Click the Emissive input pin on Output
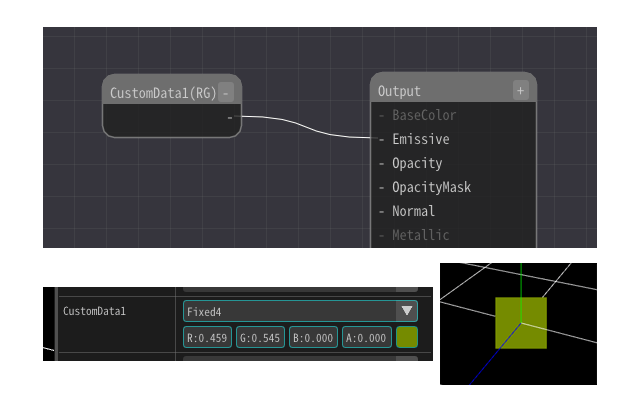The image size is (640, 400). (x=381, y=140)
